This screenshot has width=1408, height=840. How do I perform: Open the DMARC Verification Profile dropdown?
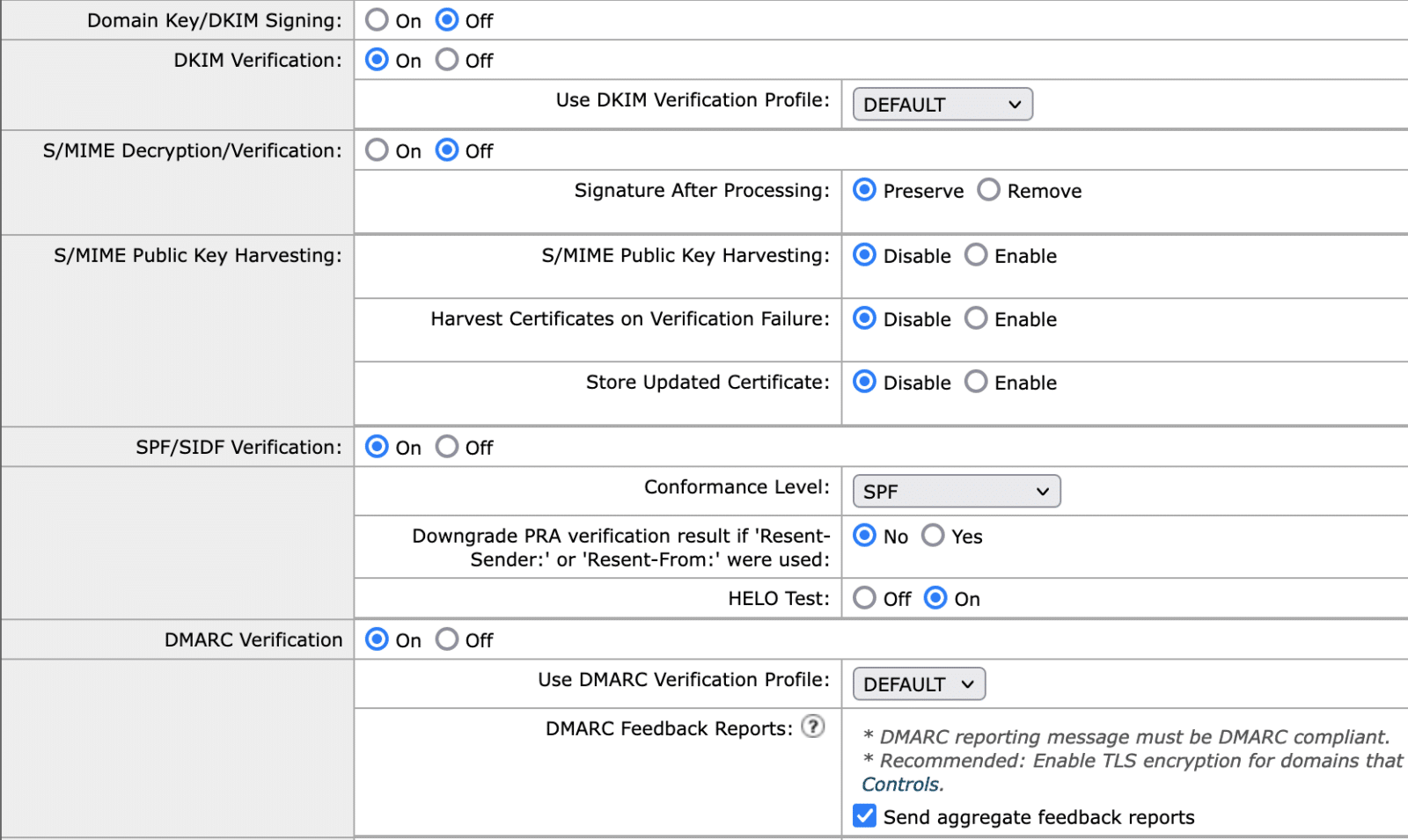pos(918,683)
